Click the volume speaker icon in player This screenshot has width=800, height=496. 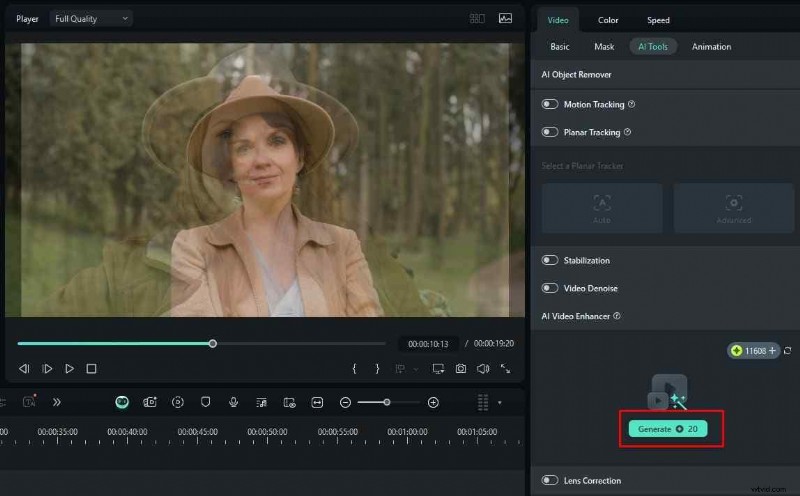[482, 369]
